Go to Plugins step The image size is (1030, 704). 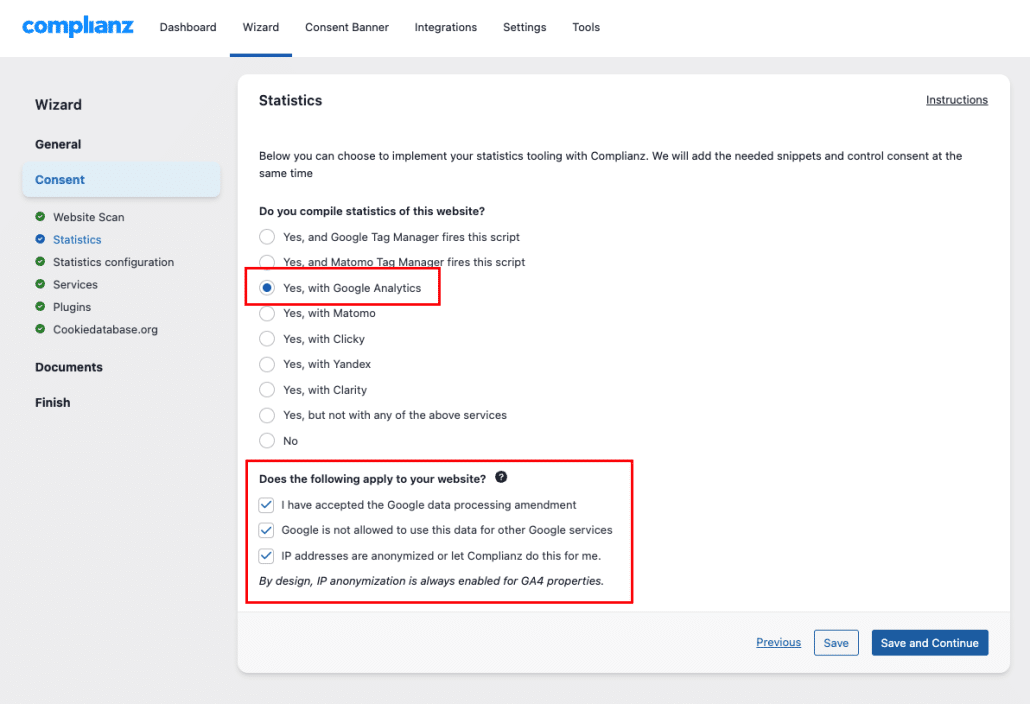click(x=72, y=307)
